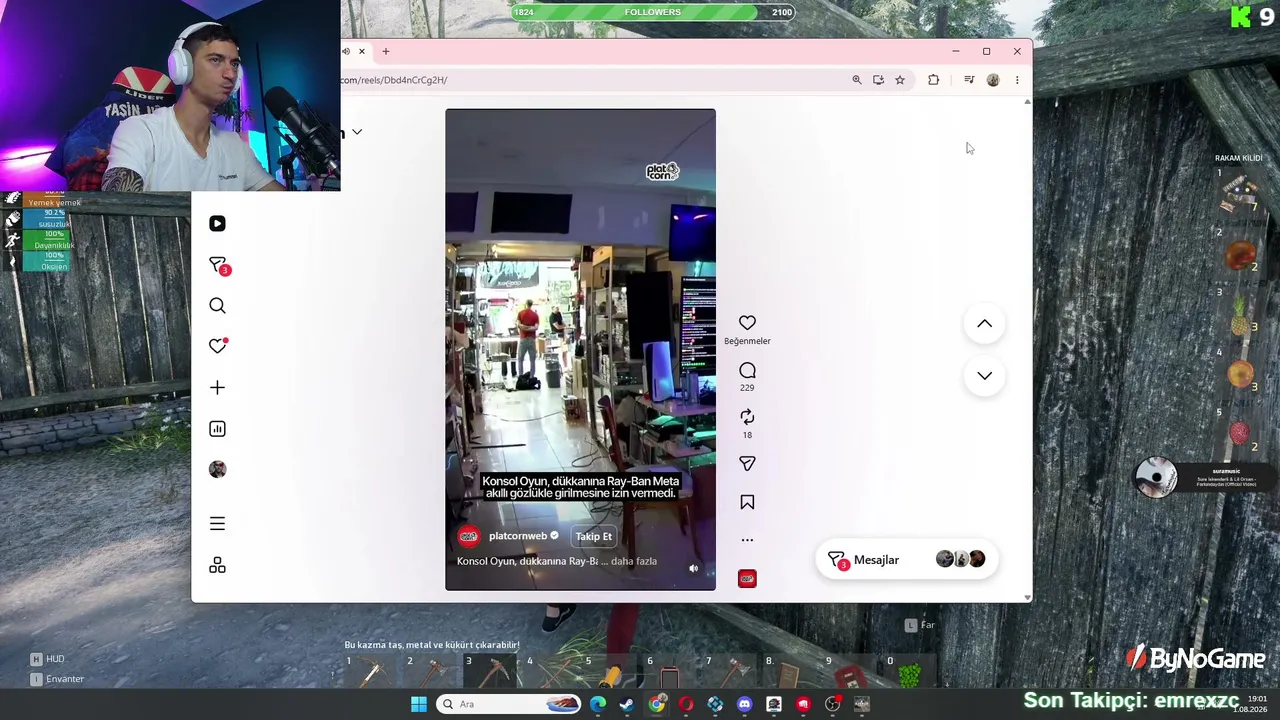
Task: Open OBS Studio from the taskbar
Action: (832, 704)
